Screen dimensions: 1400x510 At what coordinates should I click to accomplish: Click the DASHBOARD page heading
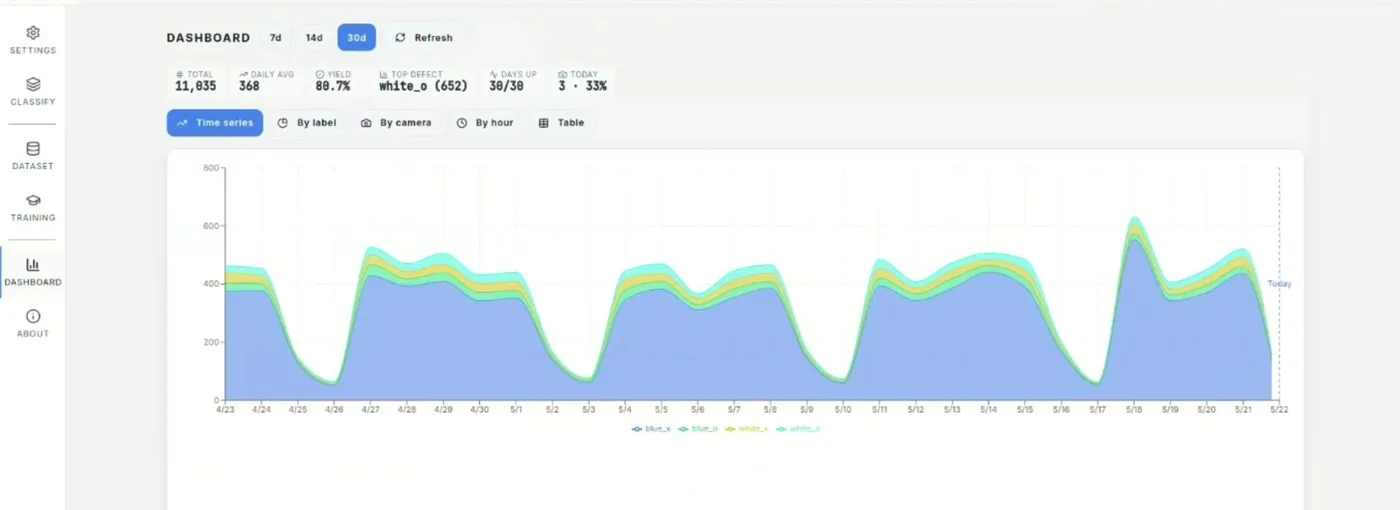point(208,38)
